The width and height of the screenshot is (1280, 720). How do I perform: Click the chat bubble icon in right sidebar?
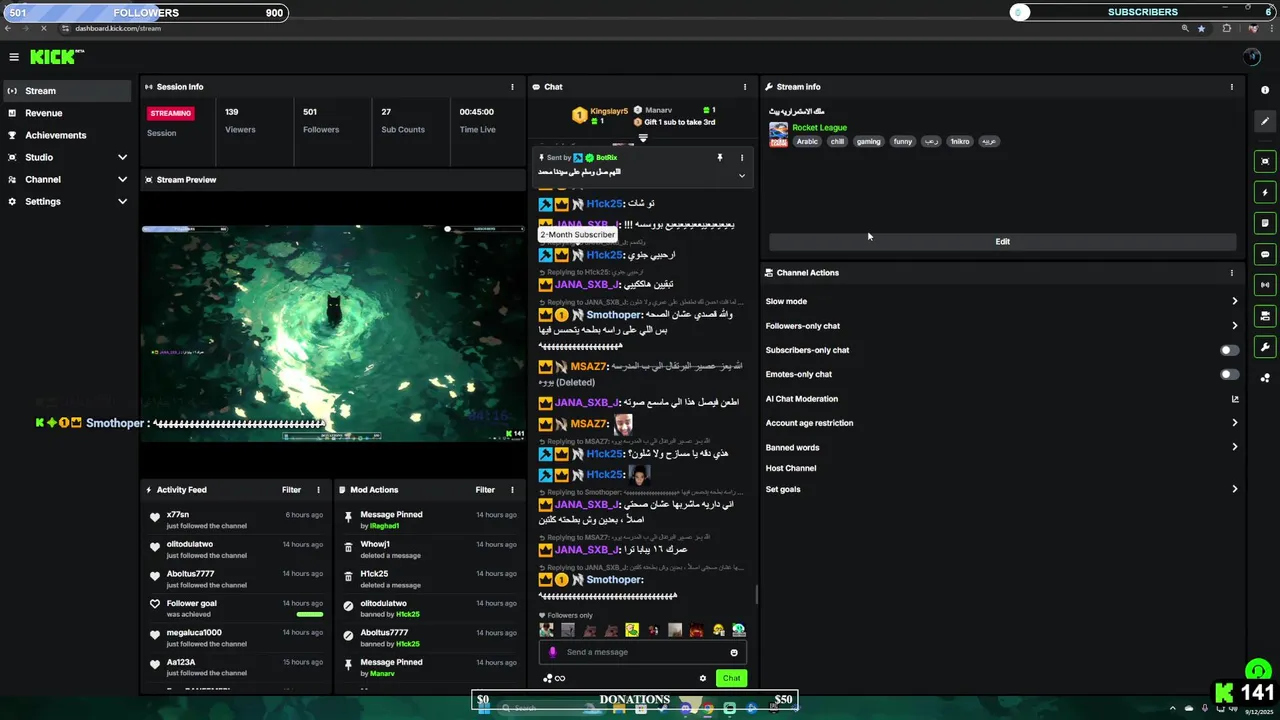(x=1265, y=254)
